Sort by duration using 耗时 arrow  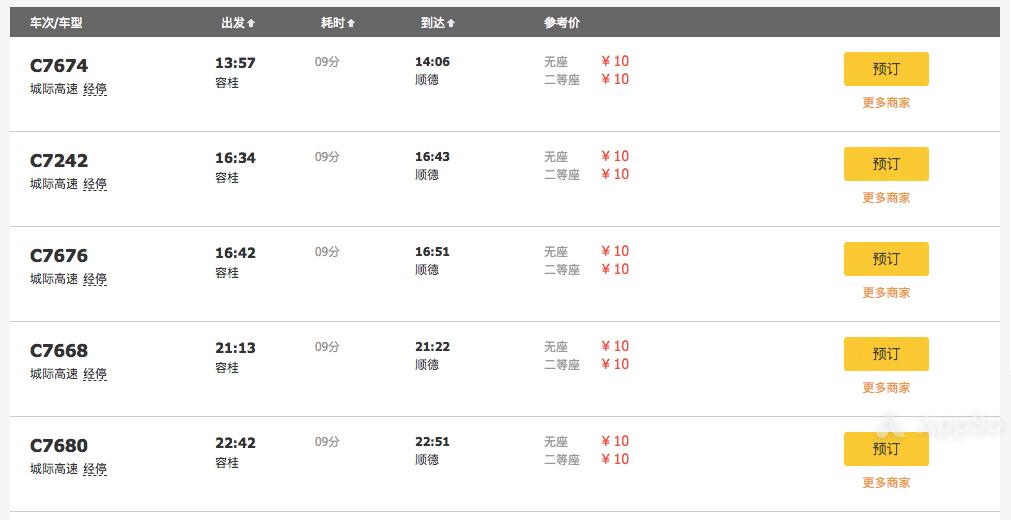351,23
